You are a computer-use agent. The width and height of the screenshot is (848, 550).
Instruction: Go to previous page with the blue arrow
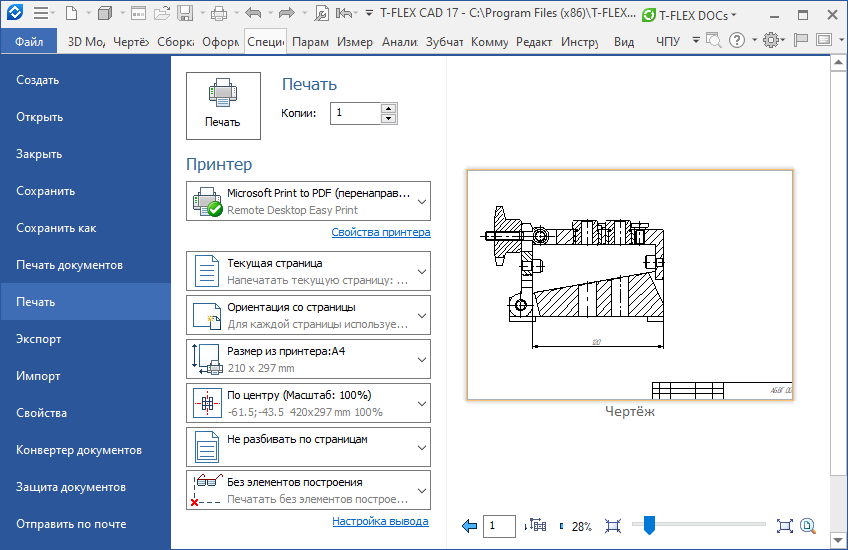pos(470,526)
